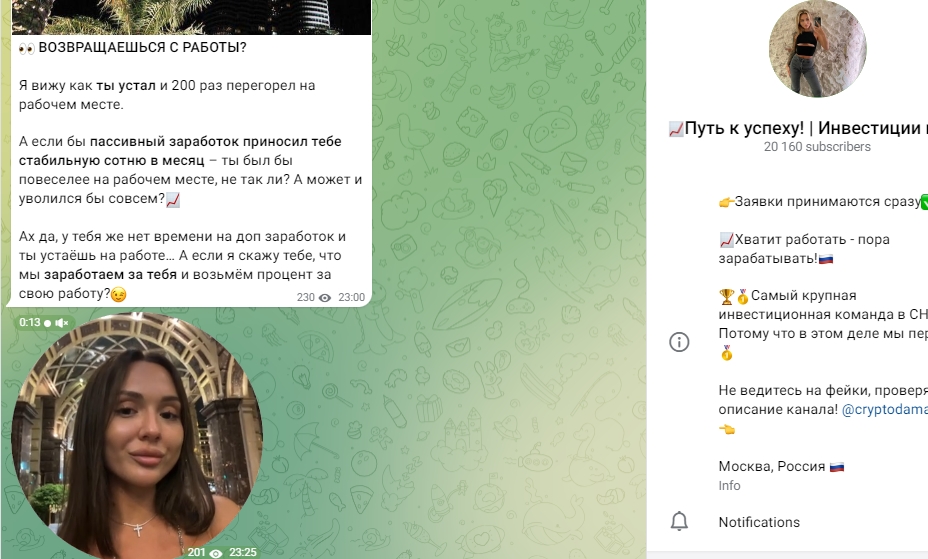Click the 23:00 timestamp on the text post
Image resolution: width=928 pixels, height=559 pixels.
coord(351,298)
